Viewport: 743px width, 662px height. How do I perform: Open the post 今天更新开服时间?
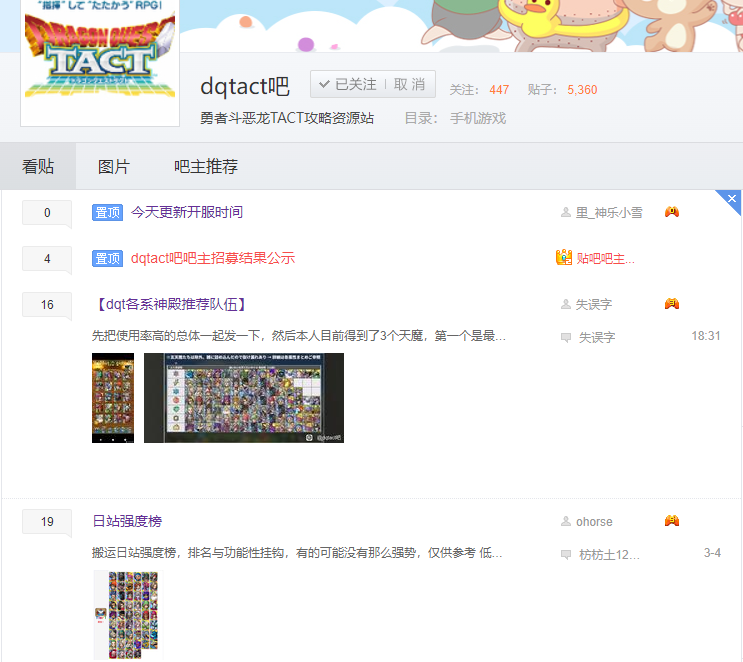coord(187,212)
